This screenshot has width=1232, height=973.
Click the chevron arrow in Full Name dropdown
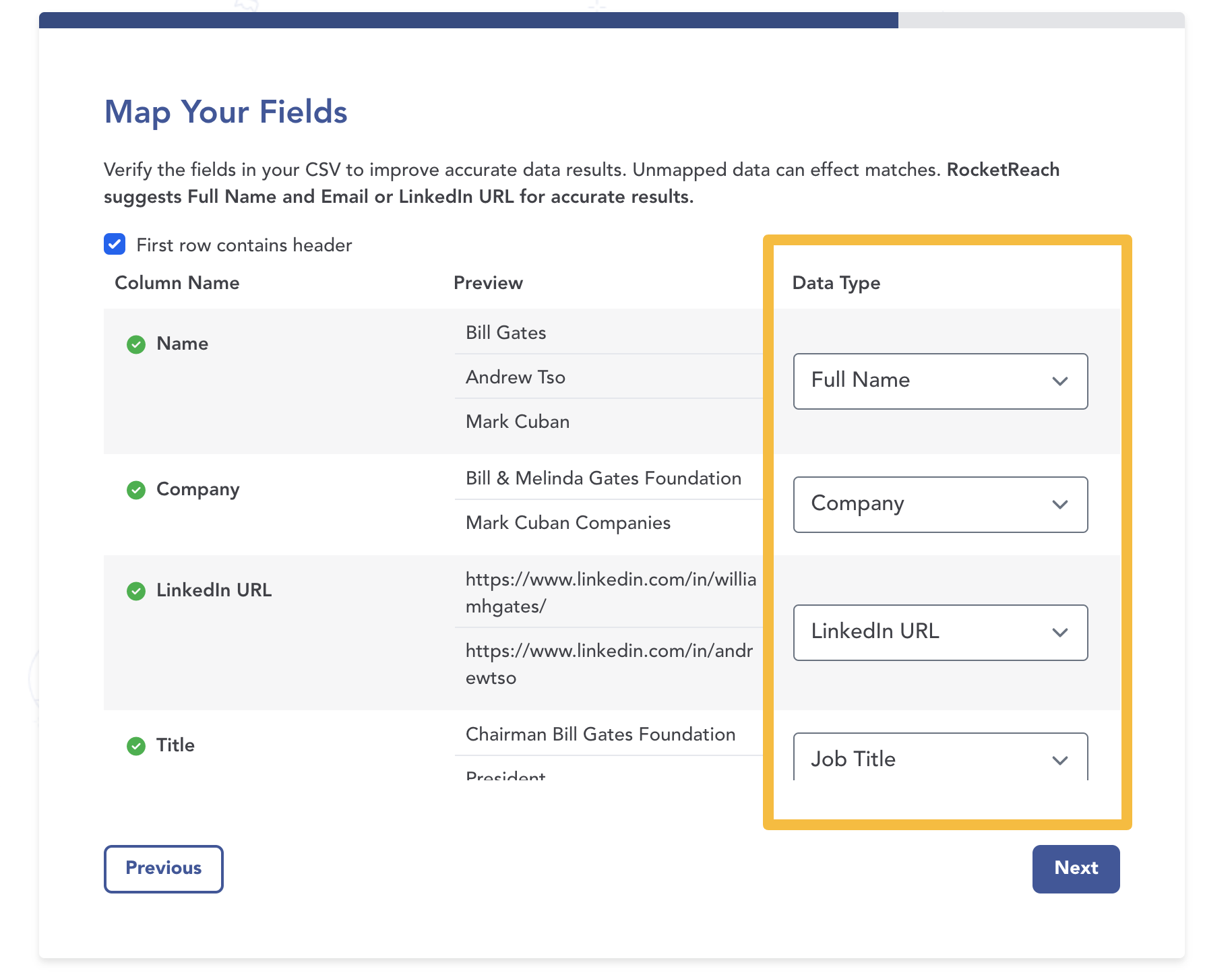[x=1060, y=381]
